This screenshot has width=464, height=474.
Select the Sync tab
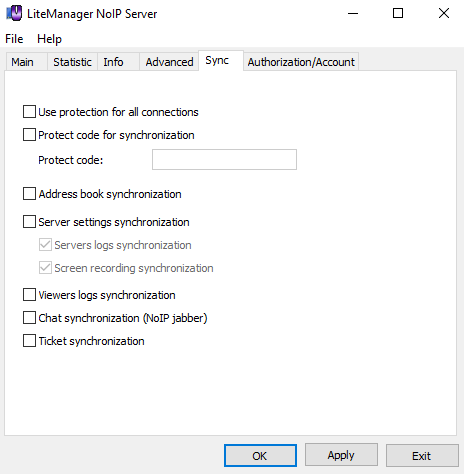coord(221,61)
